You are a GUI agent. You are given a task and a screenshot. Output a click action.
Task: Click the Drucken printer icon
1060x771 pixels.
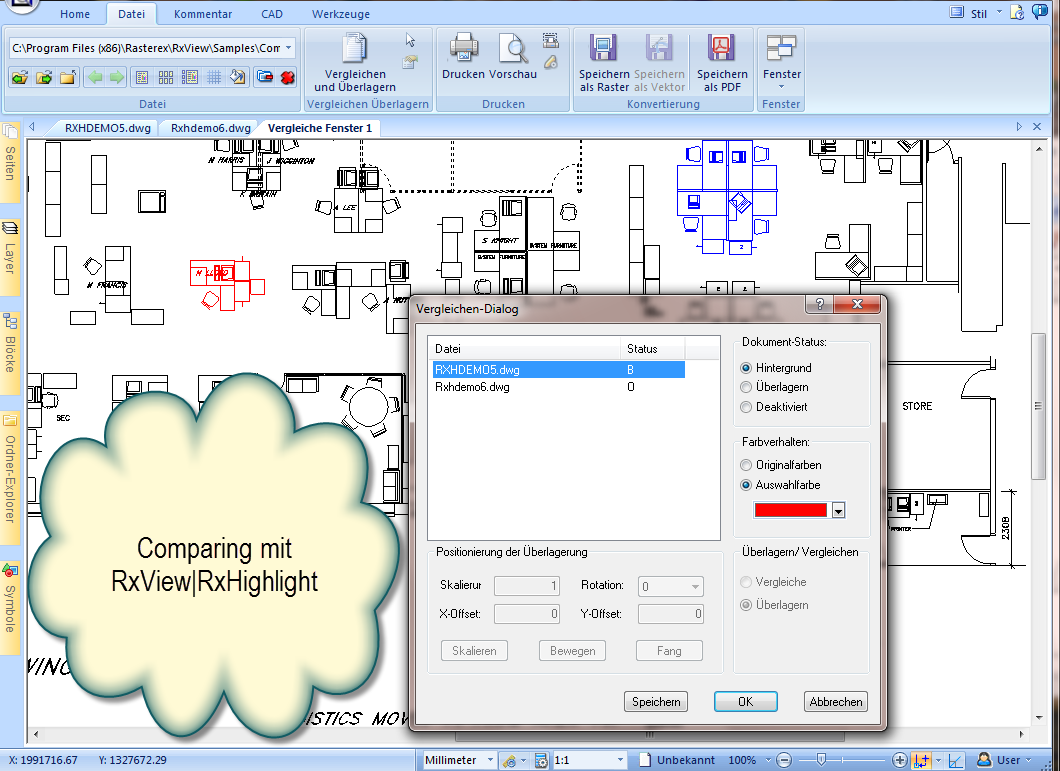[x=463, y=48]
